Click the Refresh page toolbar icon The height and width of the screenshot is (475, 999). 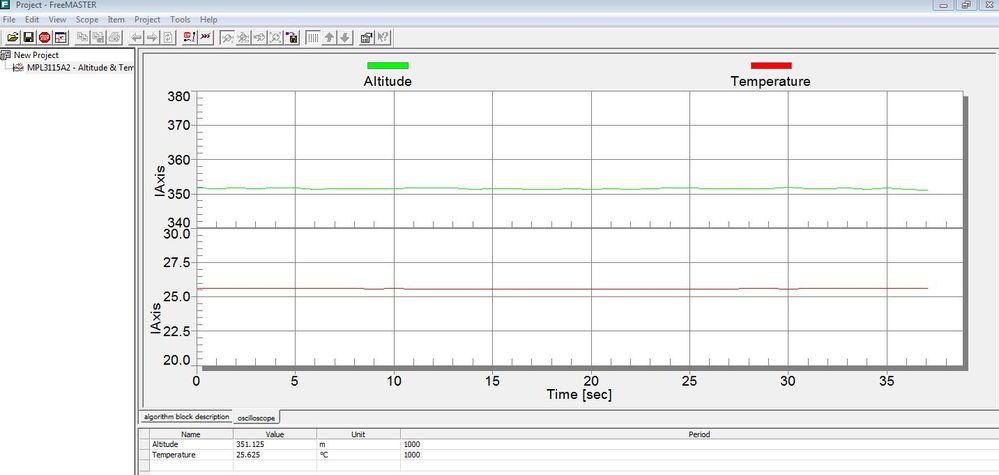coord(167,38)
